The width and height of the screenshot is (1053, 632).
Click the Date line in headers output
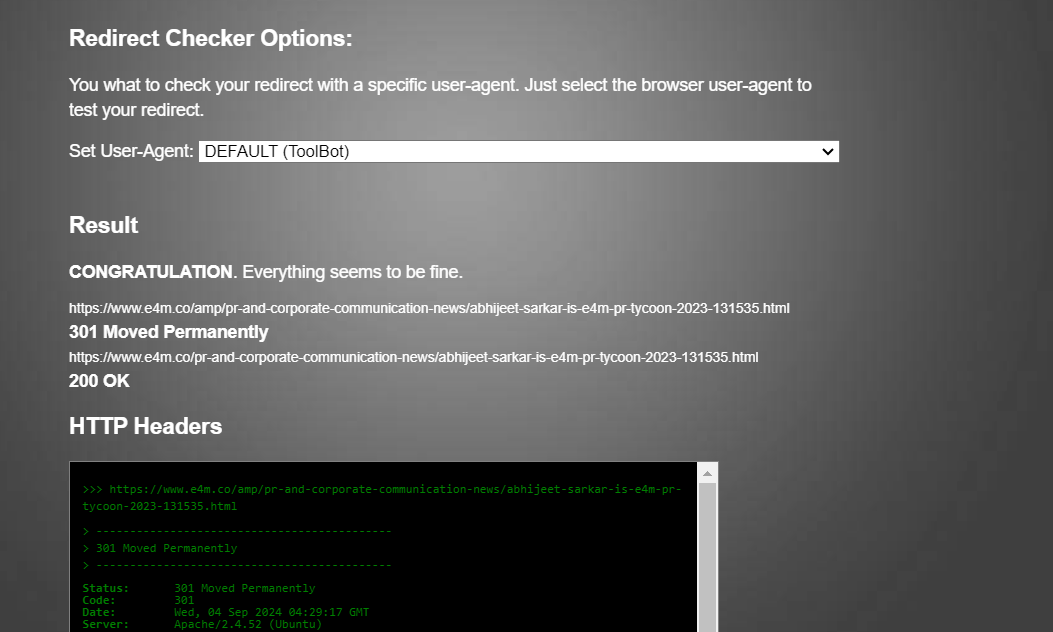pos(225,612)
